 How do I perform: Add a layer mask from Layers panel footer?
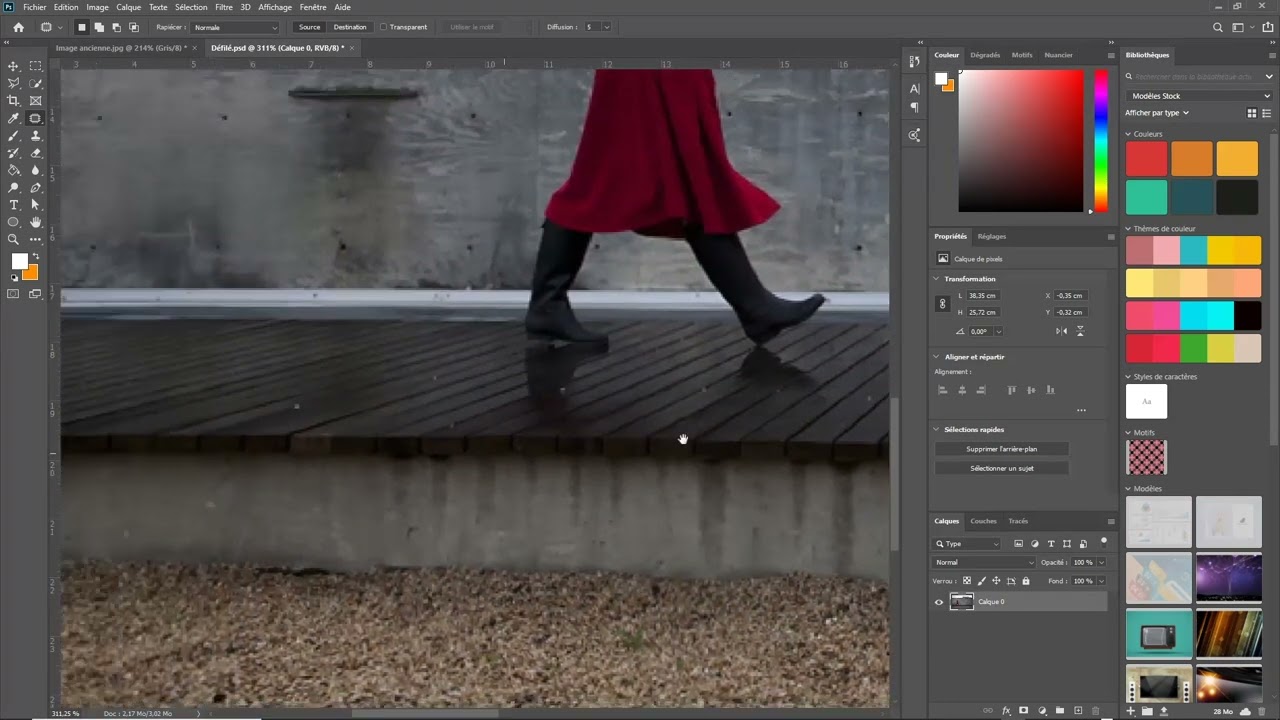point(1025,711)
